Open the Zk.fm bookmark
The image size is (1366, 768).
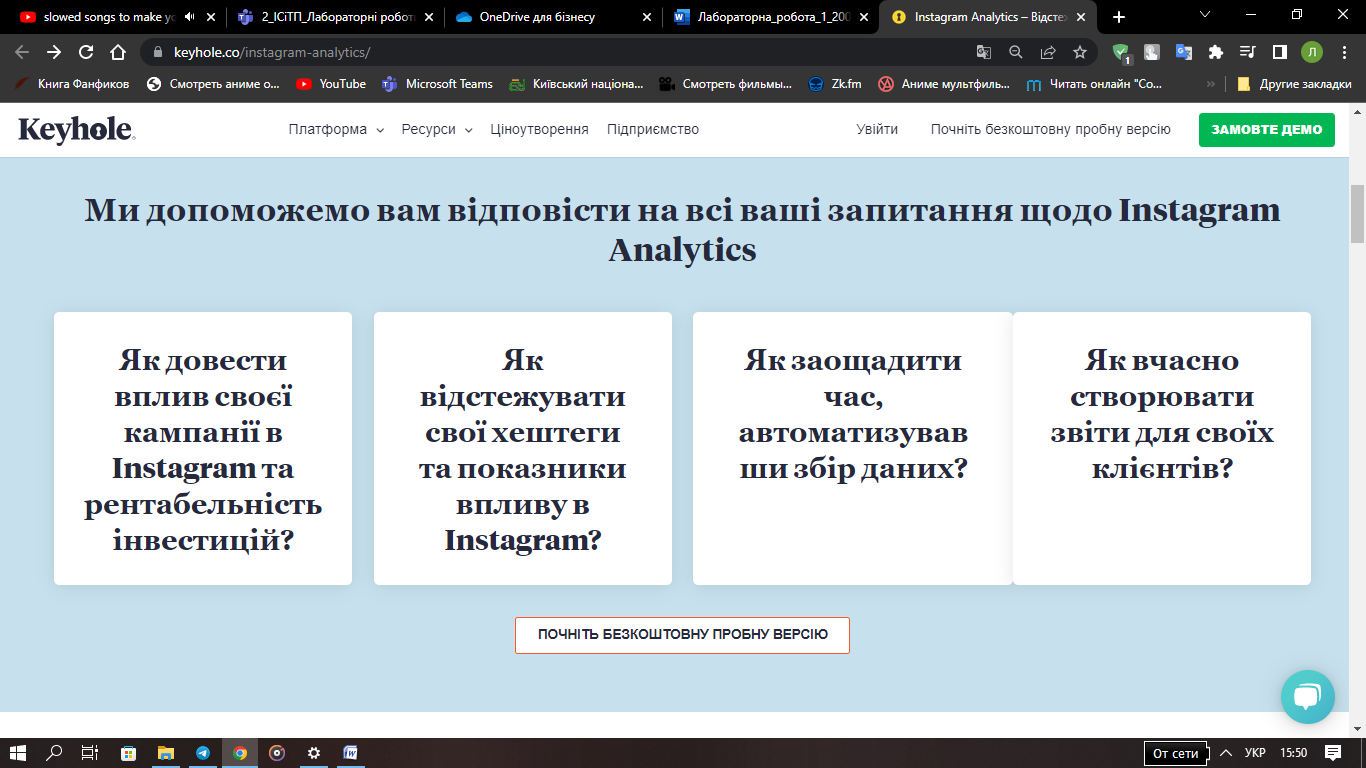click(835, 84)
